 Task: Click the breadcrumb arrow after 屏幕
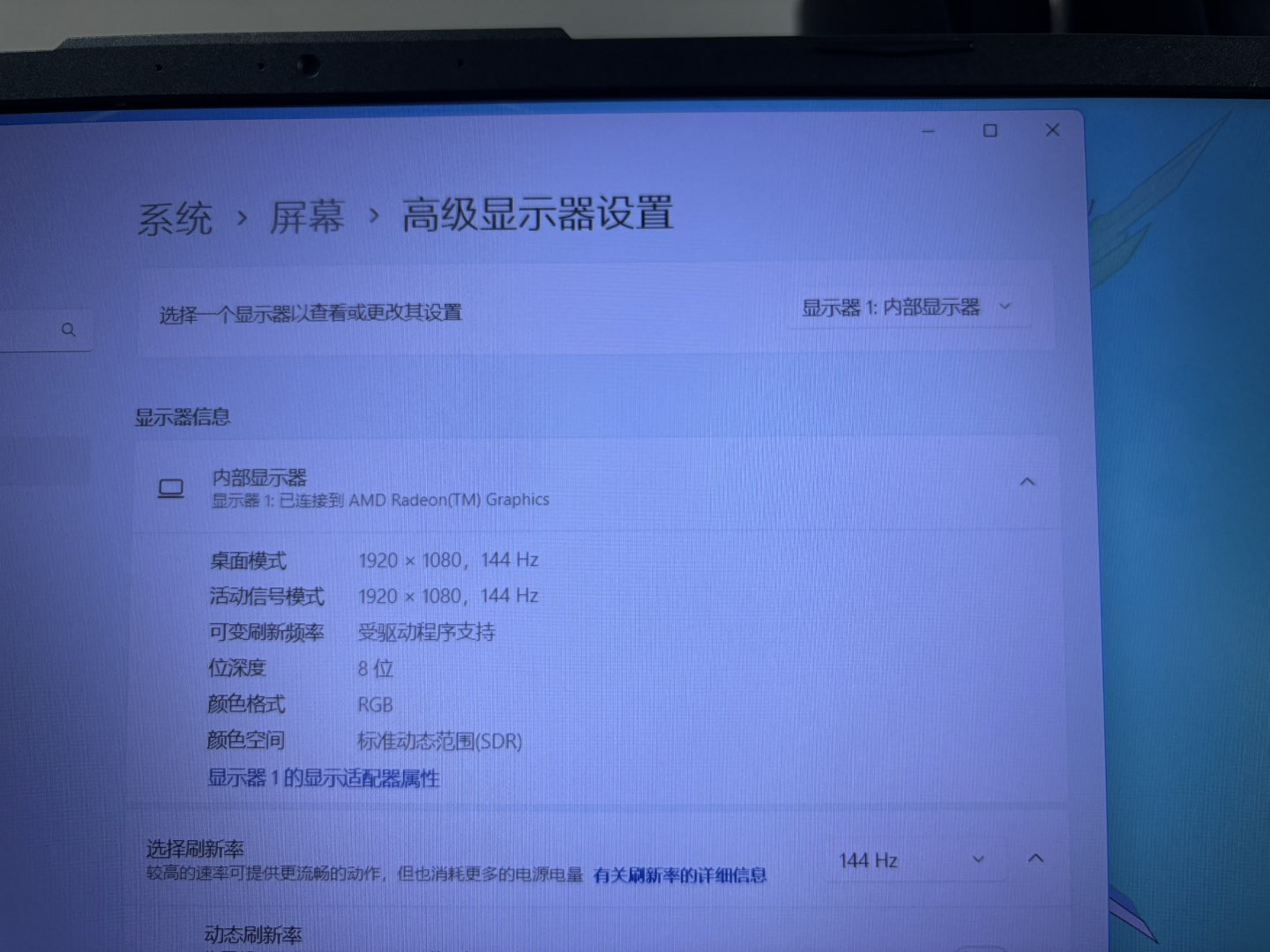(x=374, y=215)
